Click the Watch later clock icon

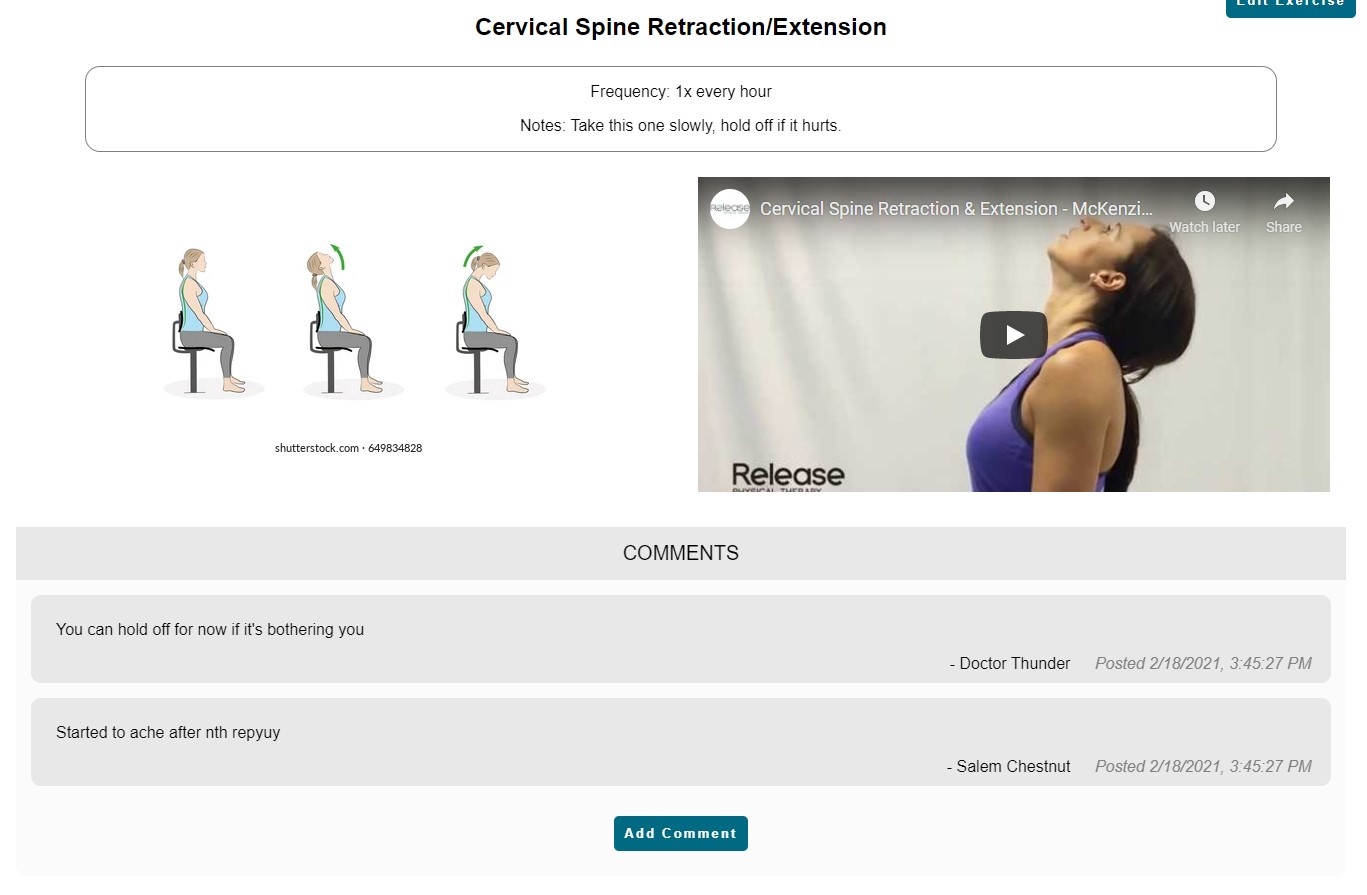[1204, 202]
